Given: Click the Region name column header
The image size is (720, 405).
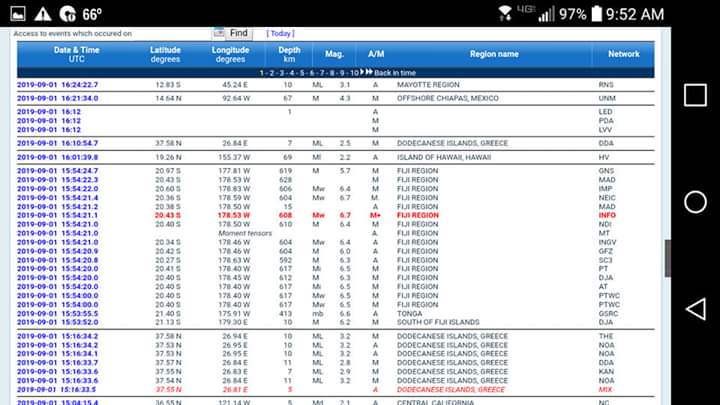Looking at the screenshot, I should click(494, 54).
